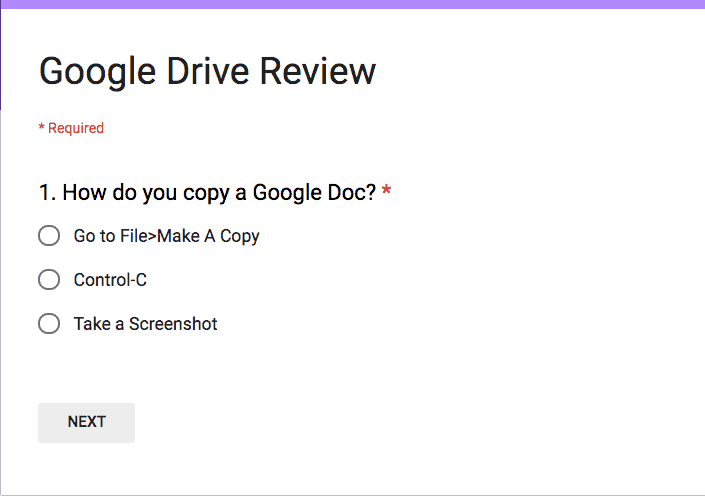Click the word 'Drive' in the title

click(208, 71)
